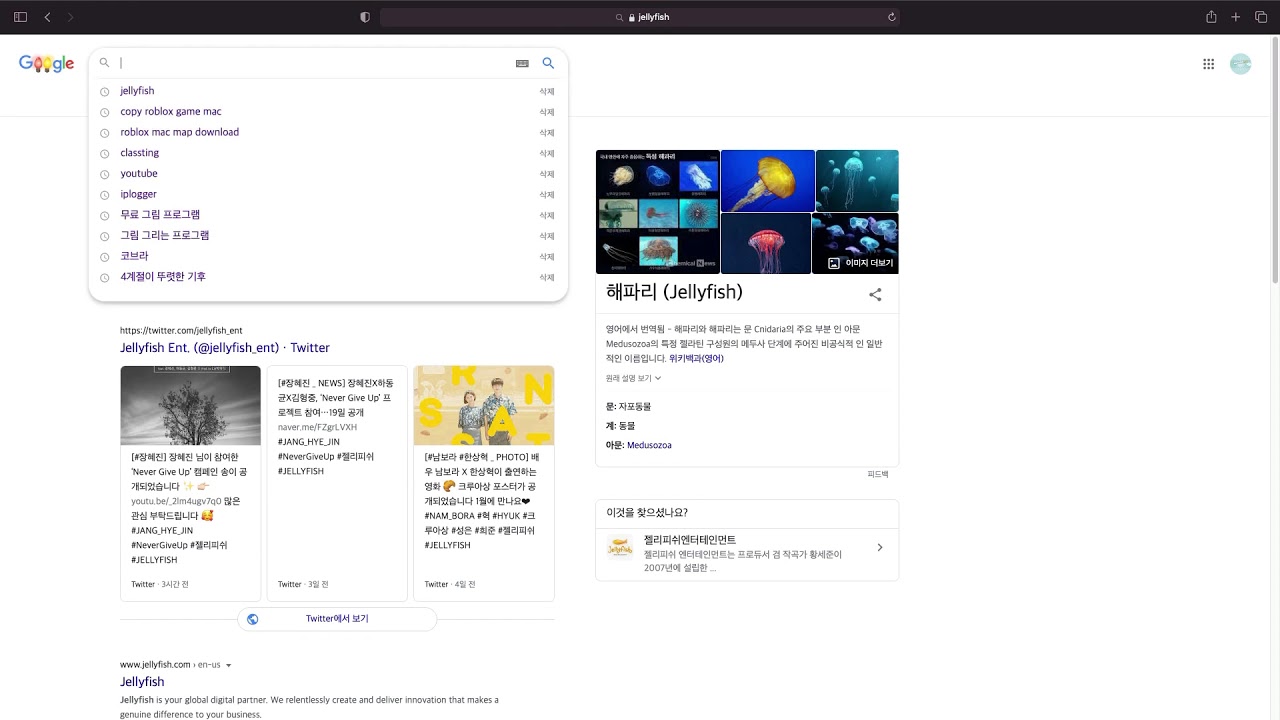Click the 피드백 link under knowledge panel

pyautogui.click(x=877, y=474)
